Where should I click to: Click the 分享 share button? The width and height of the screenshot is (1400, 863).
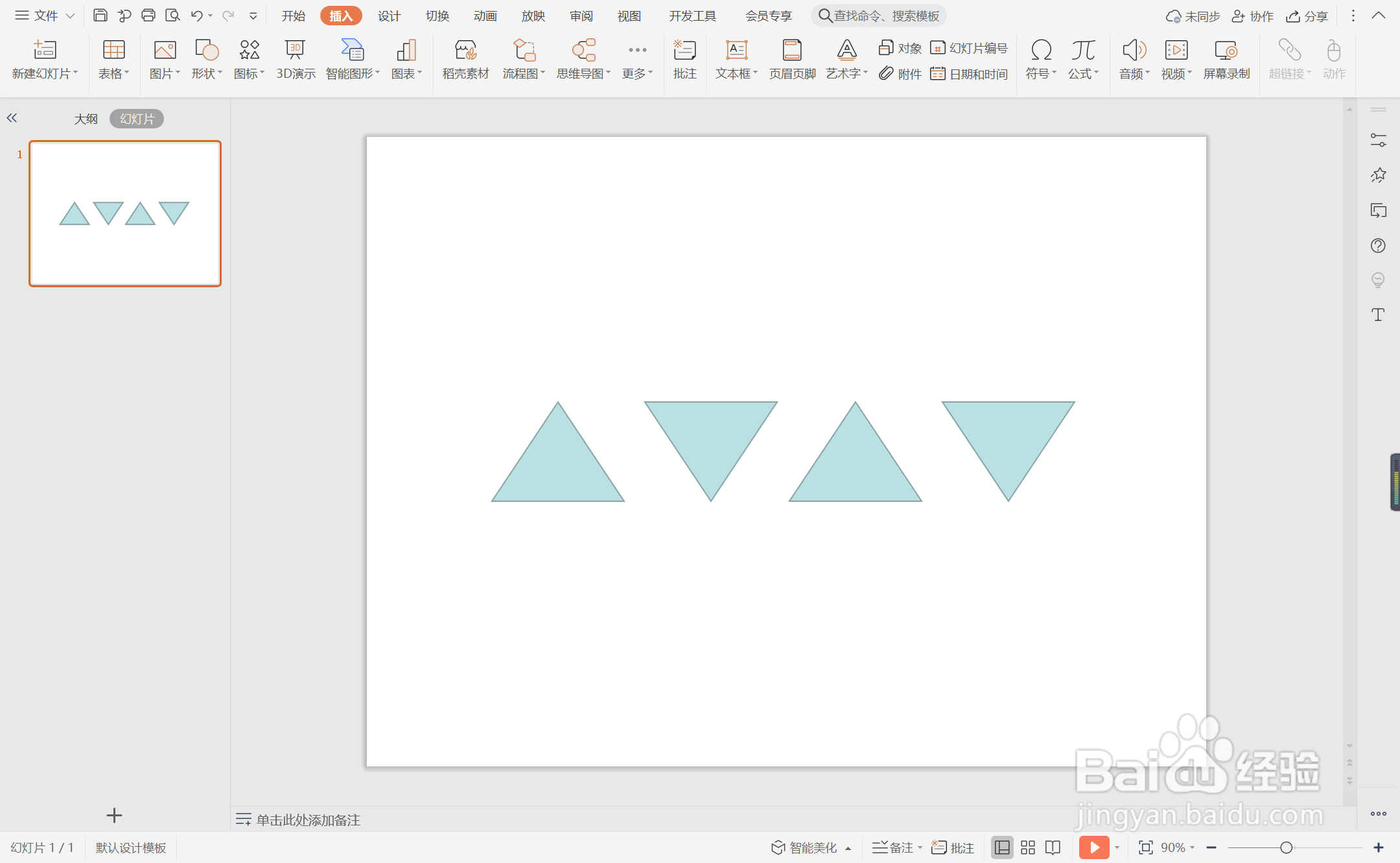click(x=1307, y=16)
